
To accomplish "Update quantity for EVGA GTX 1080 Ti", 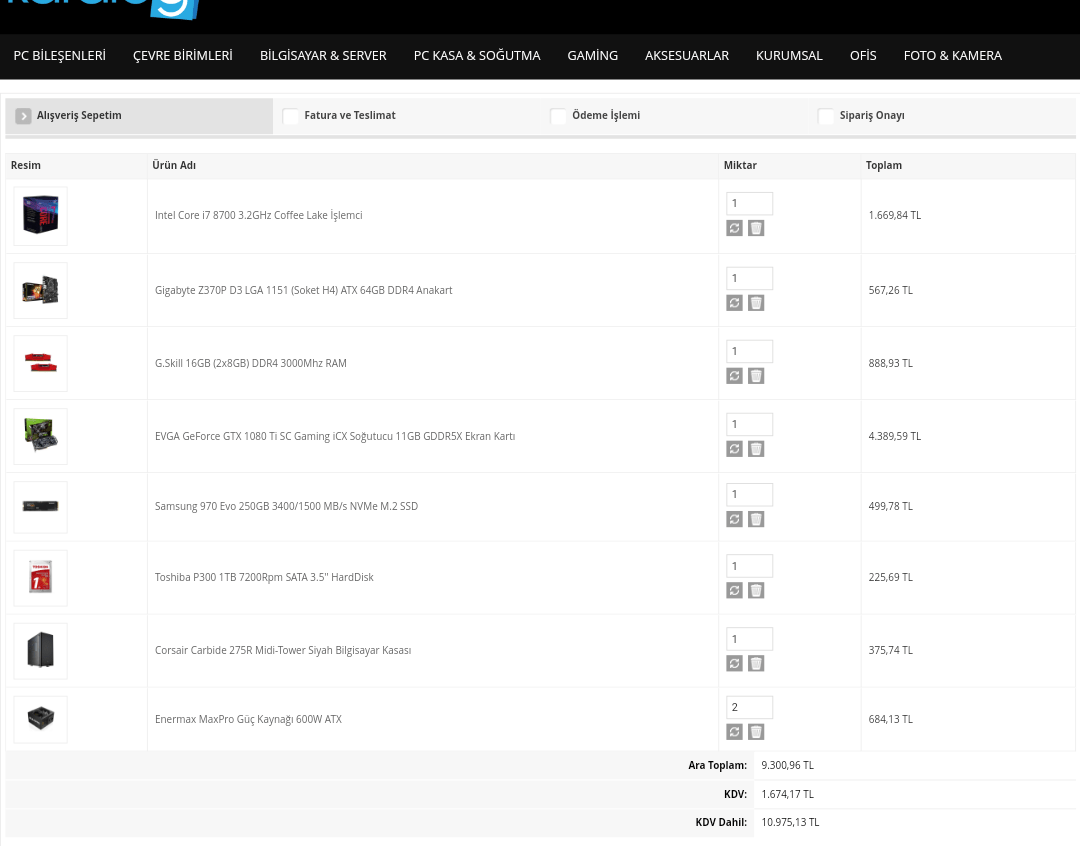I will (x=734, y=449).
